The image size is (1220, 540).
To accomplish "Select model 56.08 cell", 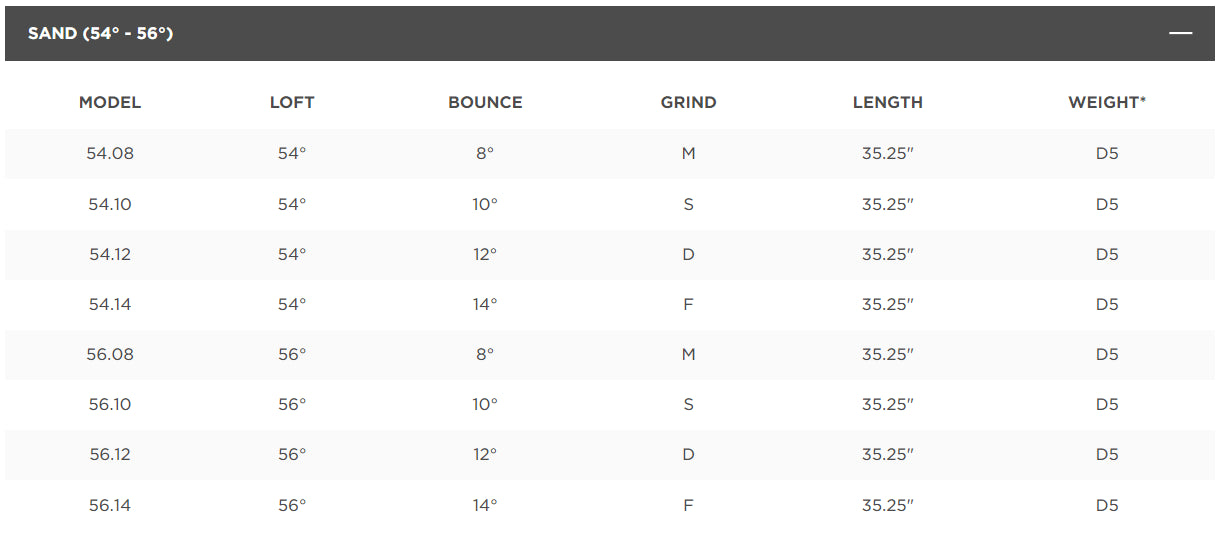I will click(110, 354).
